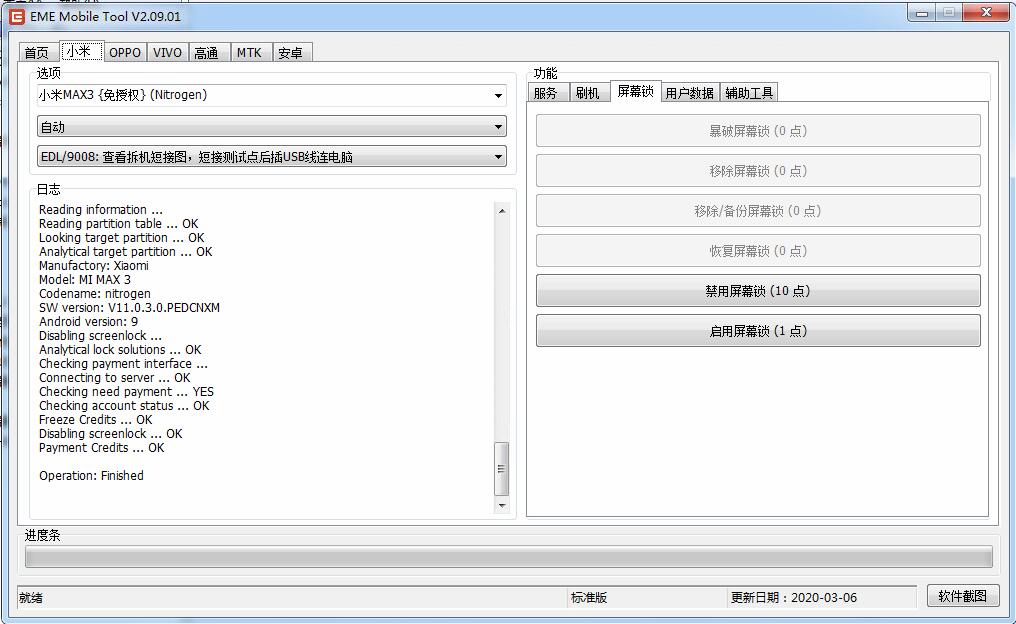Click 'Connecting to server ... OK' line
The height and width of the screenshot is (624, 1016).
tap(115, 378)
